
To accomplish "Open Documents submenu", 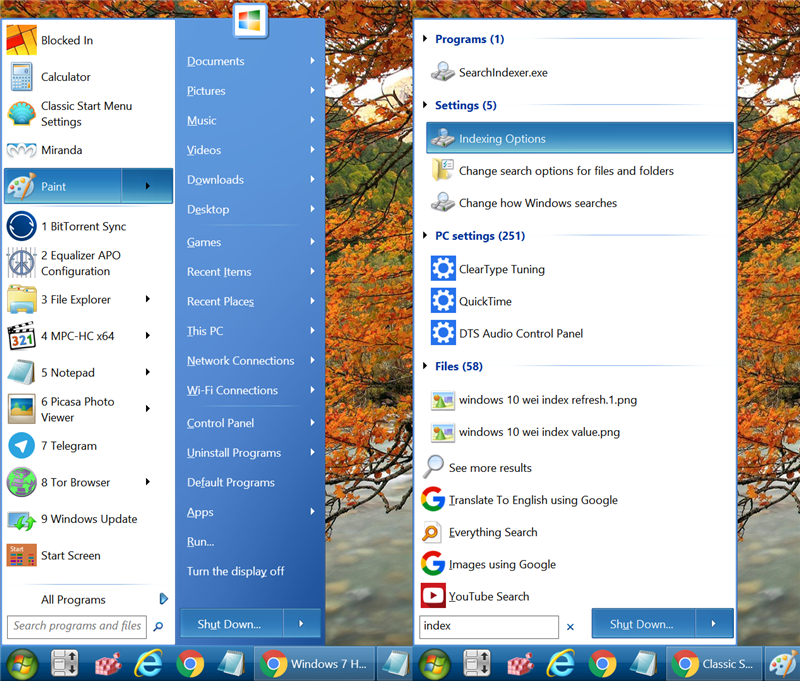I will click(x=250, y=61).
